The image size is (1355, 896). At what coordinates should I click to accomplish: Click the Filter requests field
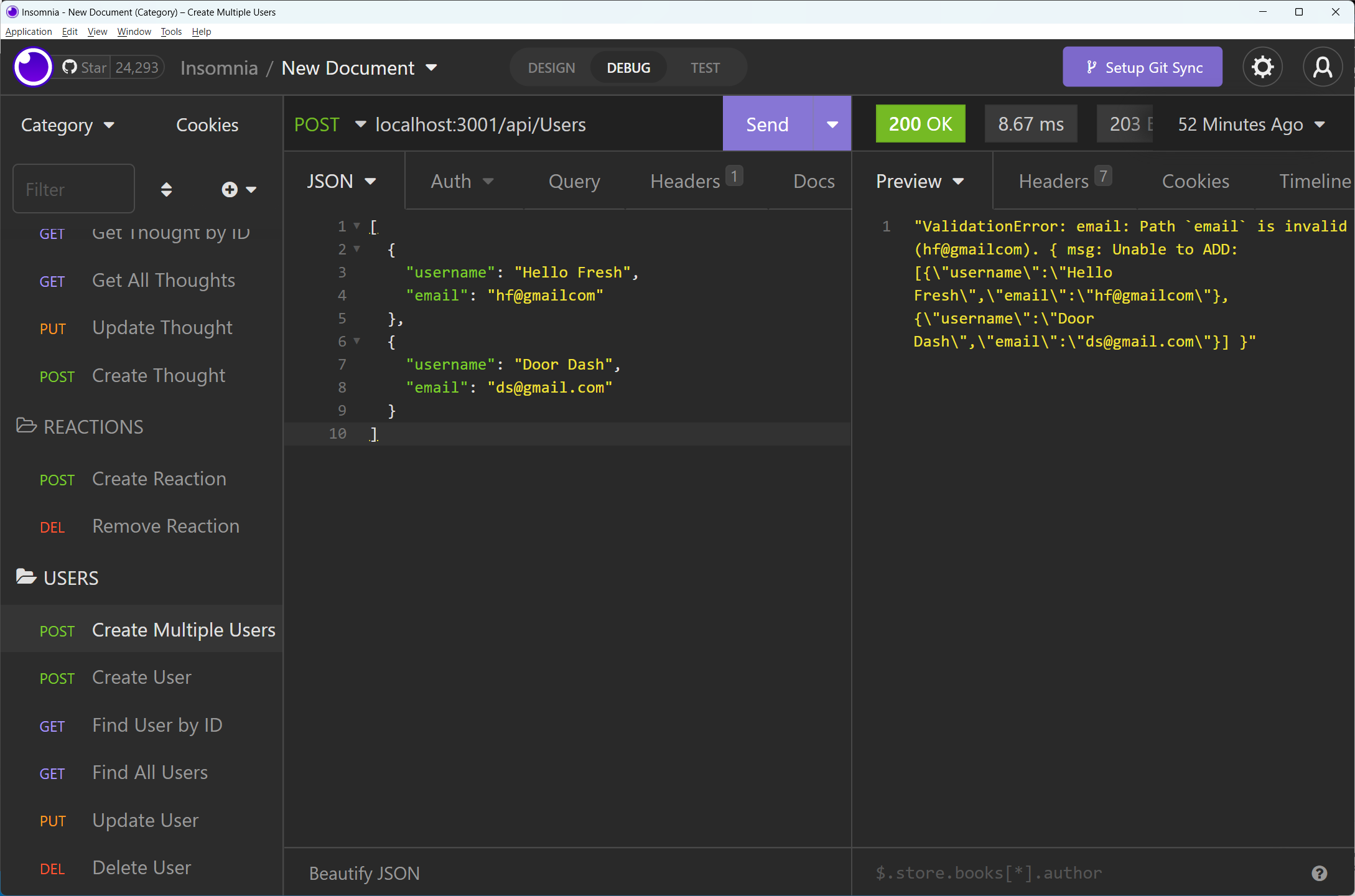(x=73, y=189)
